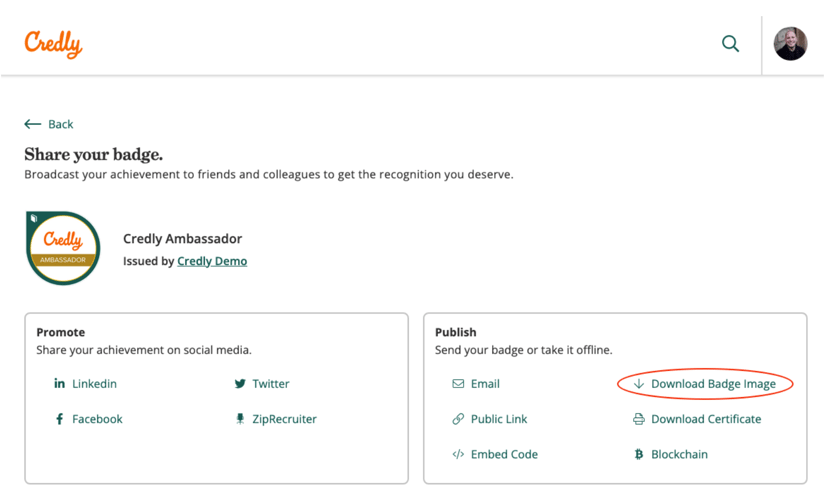Click the Credly logo in header
Screen dimensions: 827x504
click(x=53, y=44)
